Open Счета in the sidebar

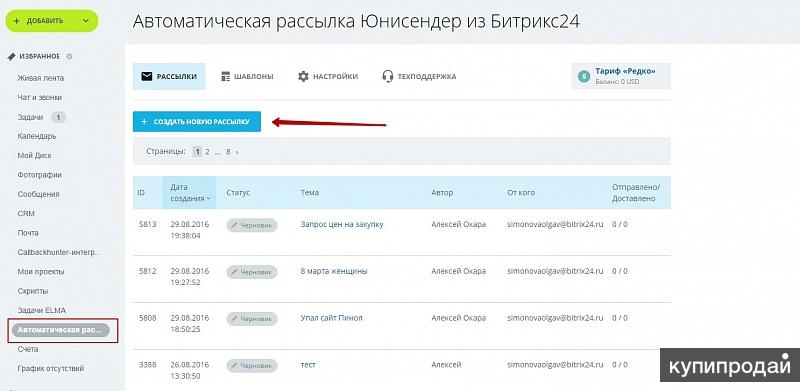(x=28, y=349)
